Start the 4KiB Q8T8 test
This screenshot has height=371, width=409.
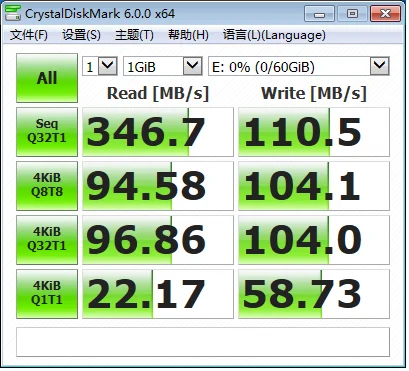pos(47,186)
